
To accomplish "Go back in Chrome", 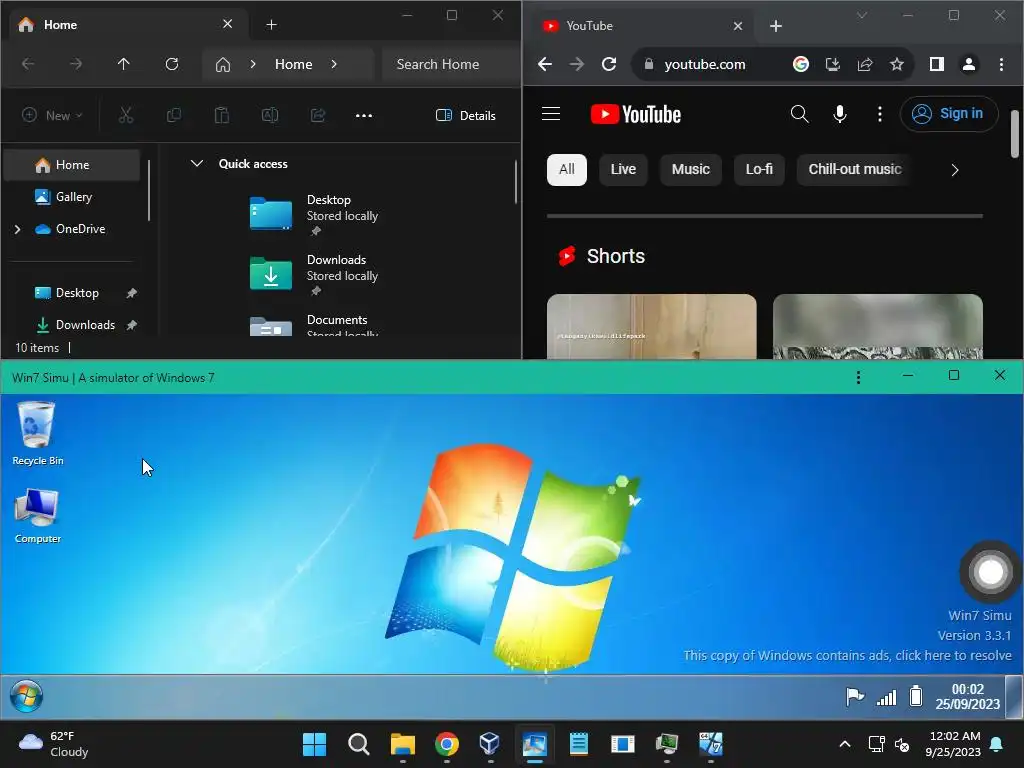I will [x=545, y=64].
